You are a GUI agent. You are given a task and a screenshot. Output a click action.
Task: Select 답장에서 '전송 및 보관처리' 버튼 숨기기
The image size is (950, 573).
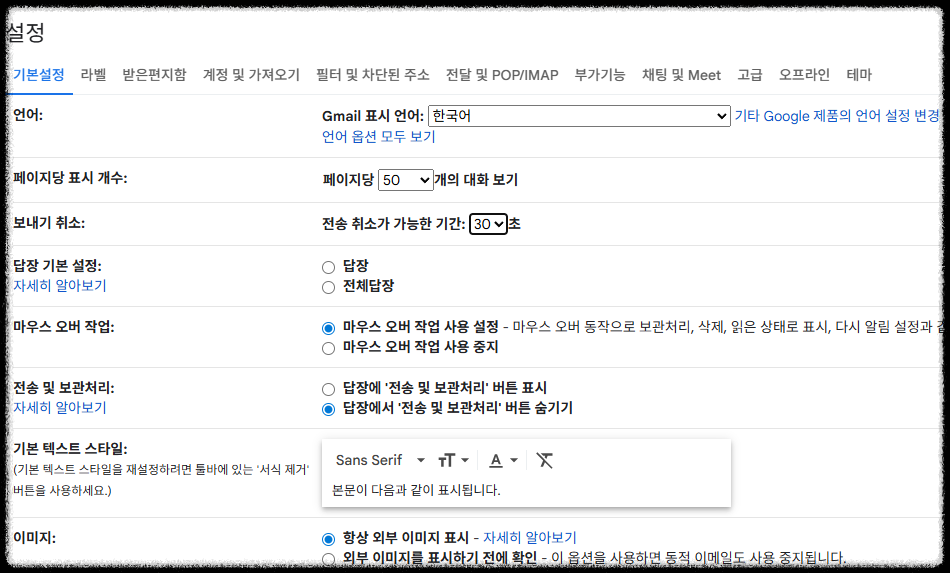[x=328, y=409]
